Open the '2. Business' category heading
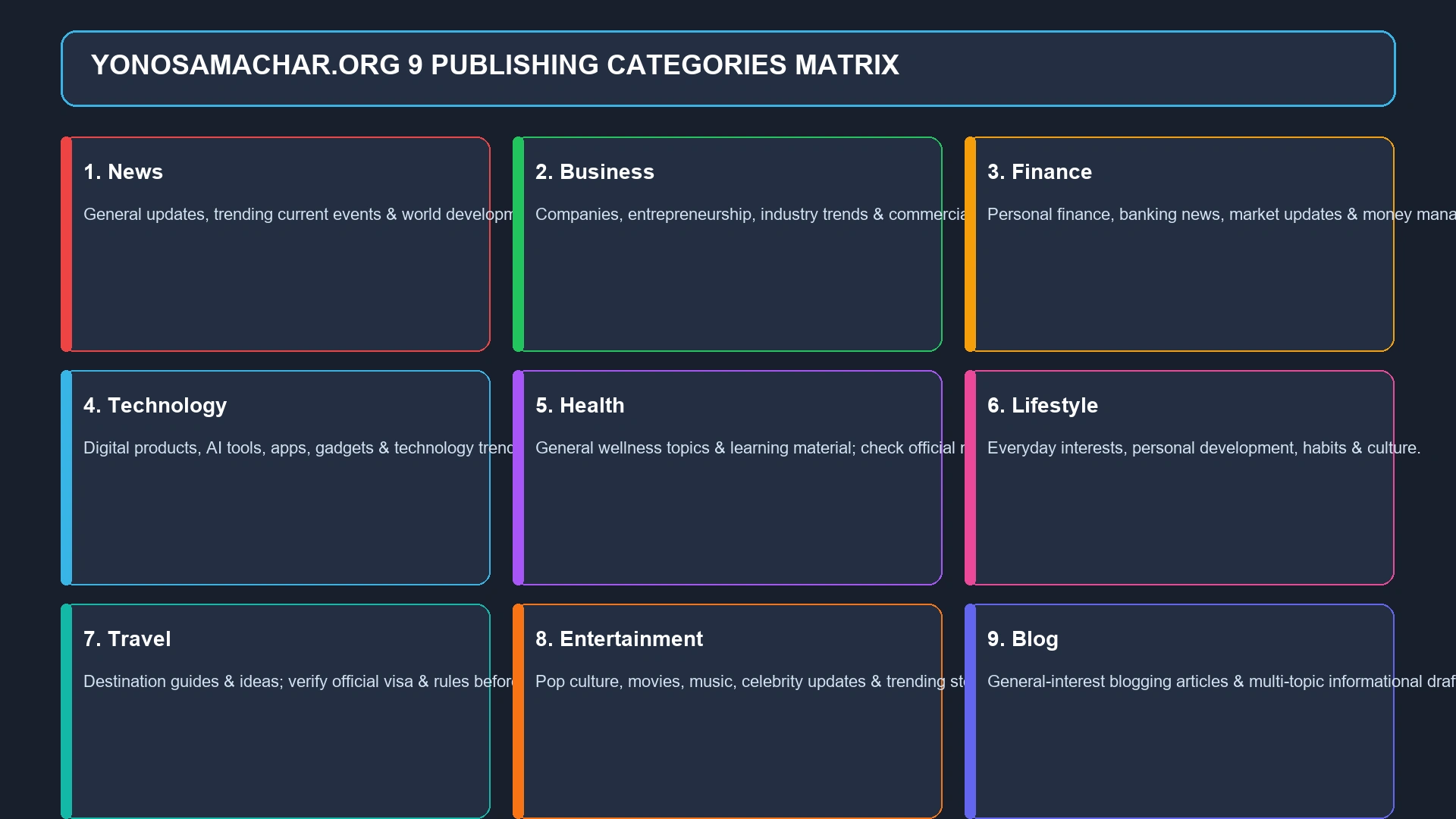The width and height of the screenshot is (1456, 819). (595, 172)
